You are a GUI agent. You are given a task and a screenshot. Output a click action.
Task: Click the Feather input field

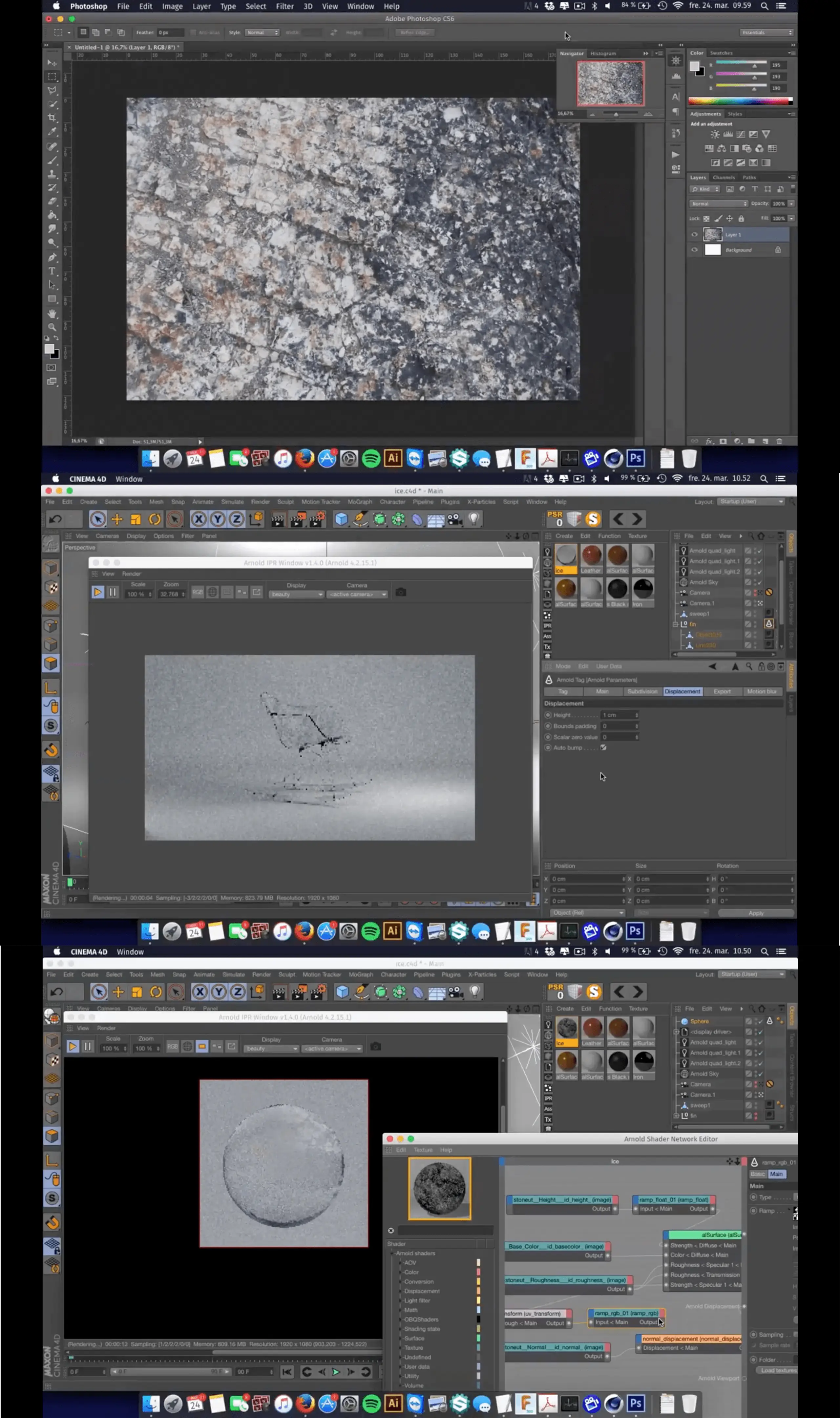(171, 32)
